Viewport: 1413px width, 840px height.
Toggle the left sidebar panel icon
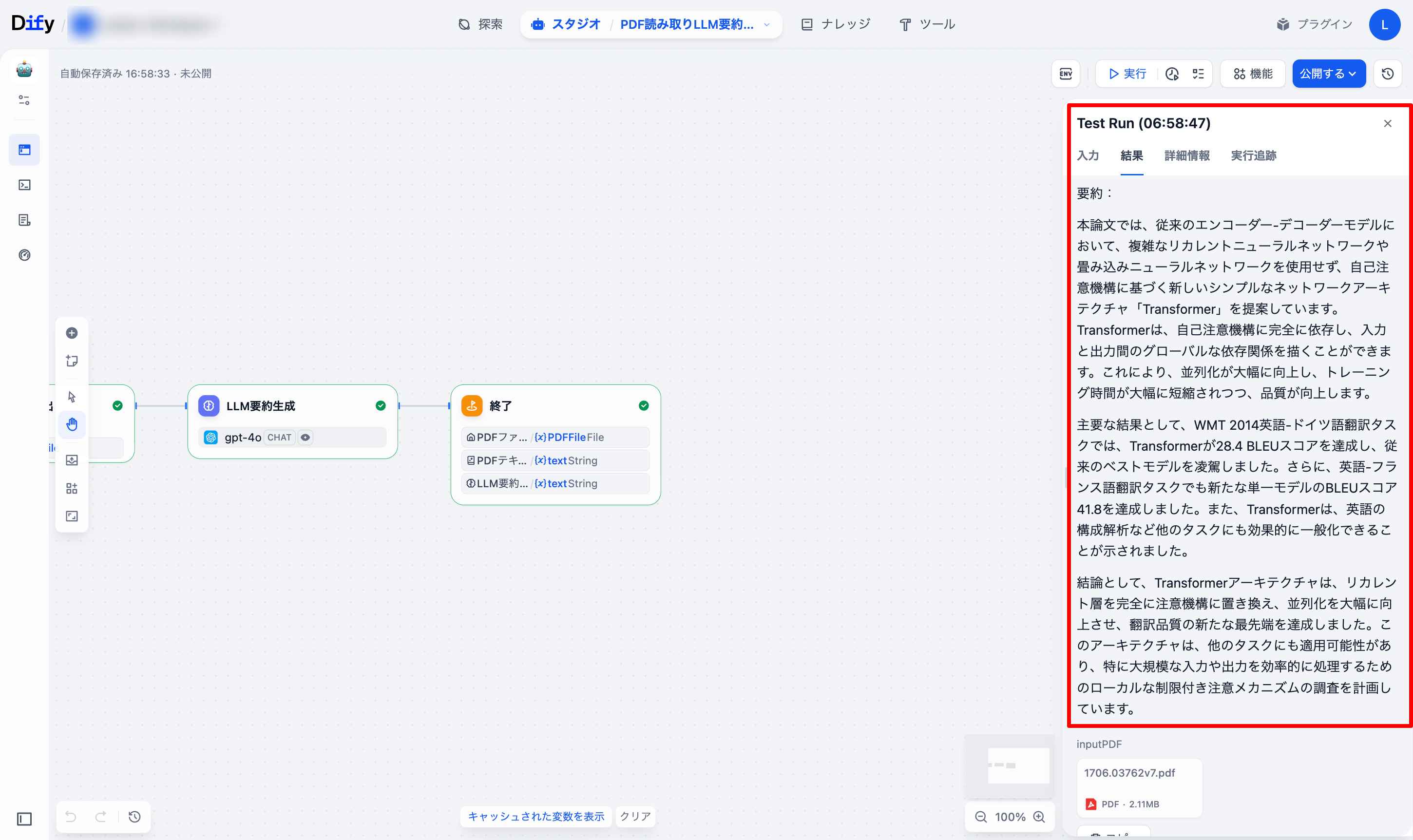pyautogui.click(x=24, y=819)
